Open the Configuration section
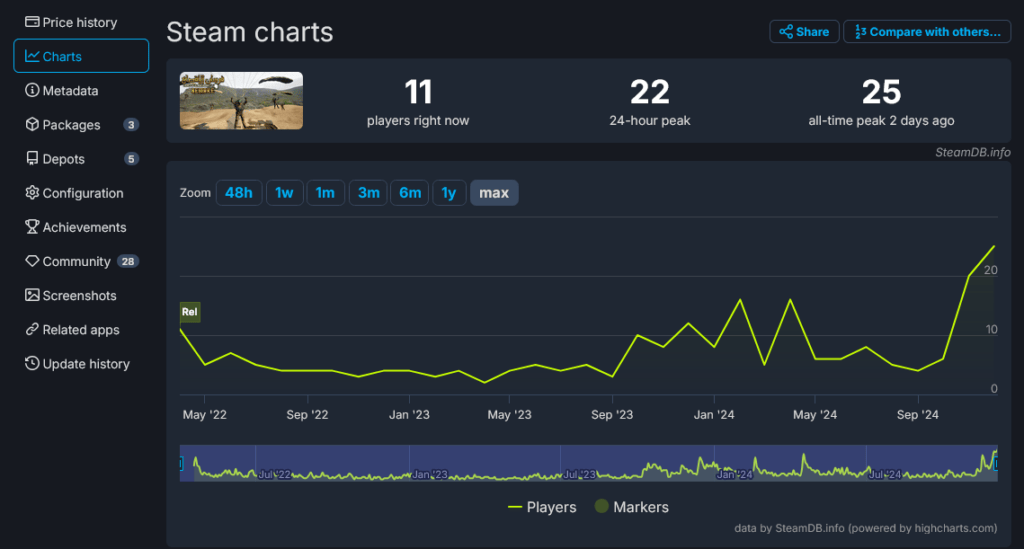Image resolution: width=1024 pixels, height=549 pixels. pyautogui.click(x=81, y=193)
